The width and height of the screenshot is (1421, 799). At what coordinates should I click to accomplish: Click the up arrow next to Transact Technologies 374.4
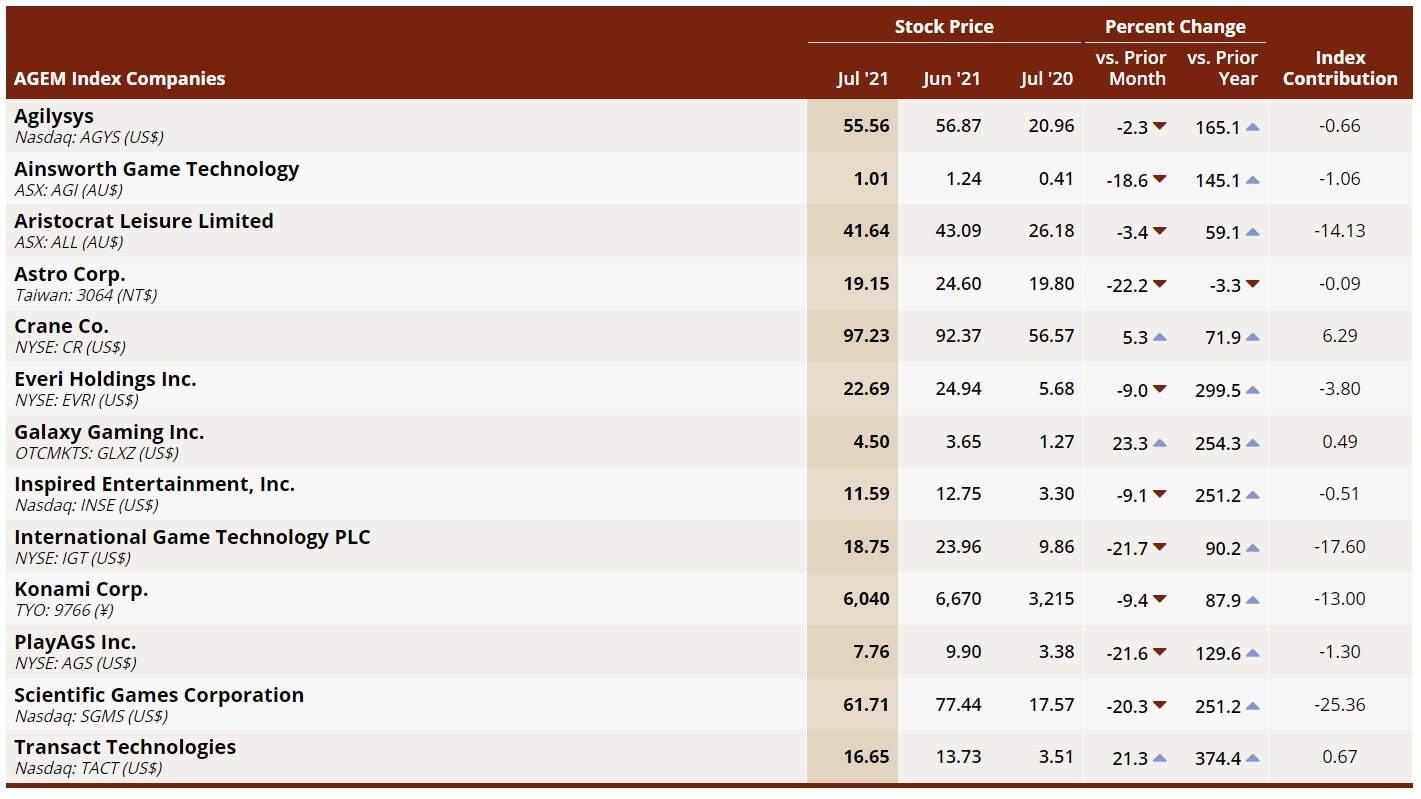click(1252, 758)
